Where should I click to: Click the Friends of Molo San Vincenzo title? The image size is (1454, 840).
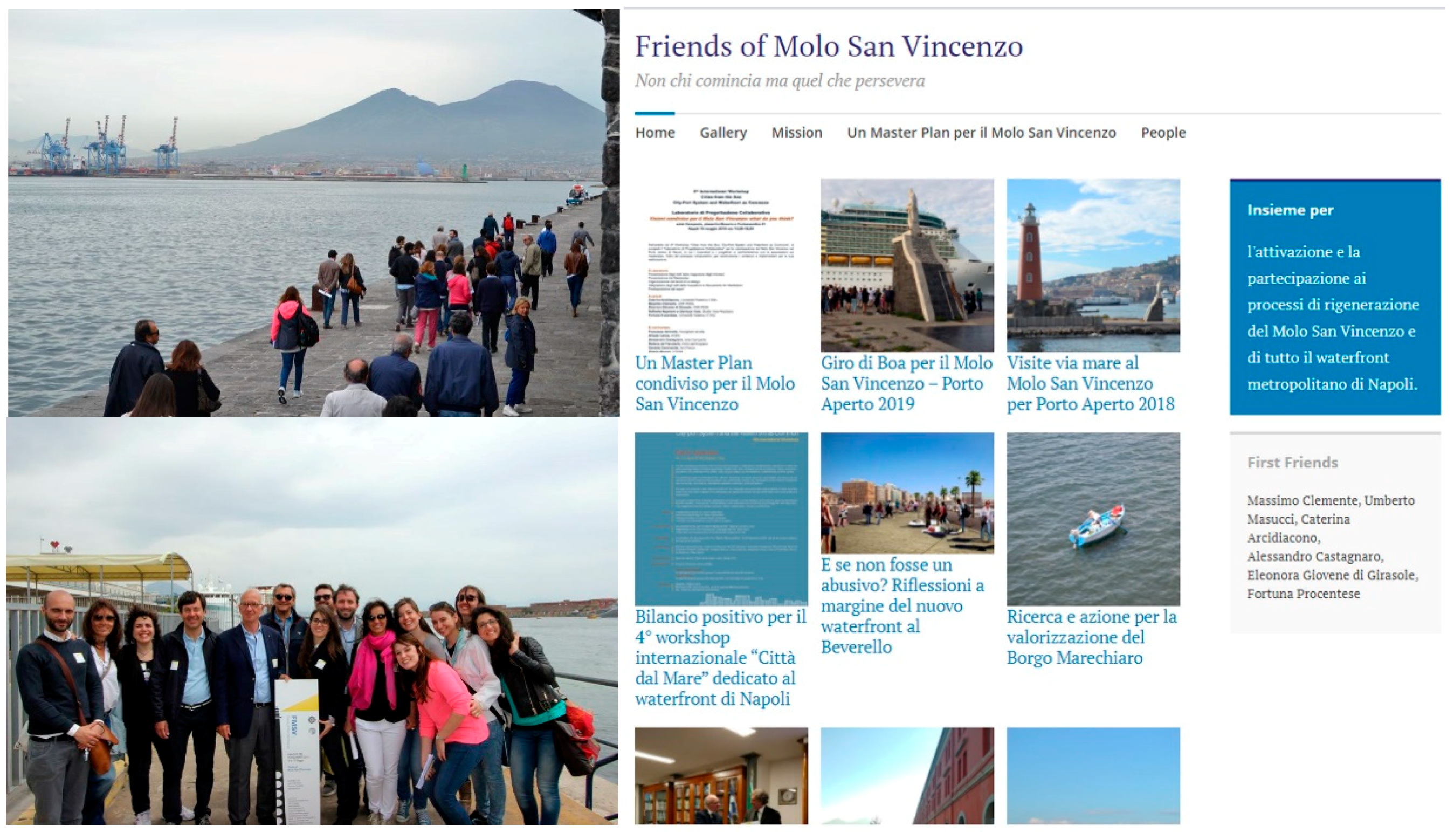(829, 46)
